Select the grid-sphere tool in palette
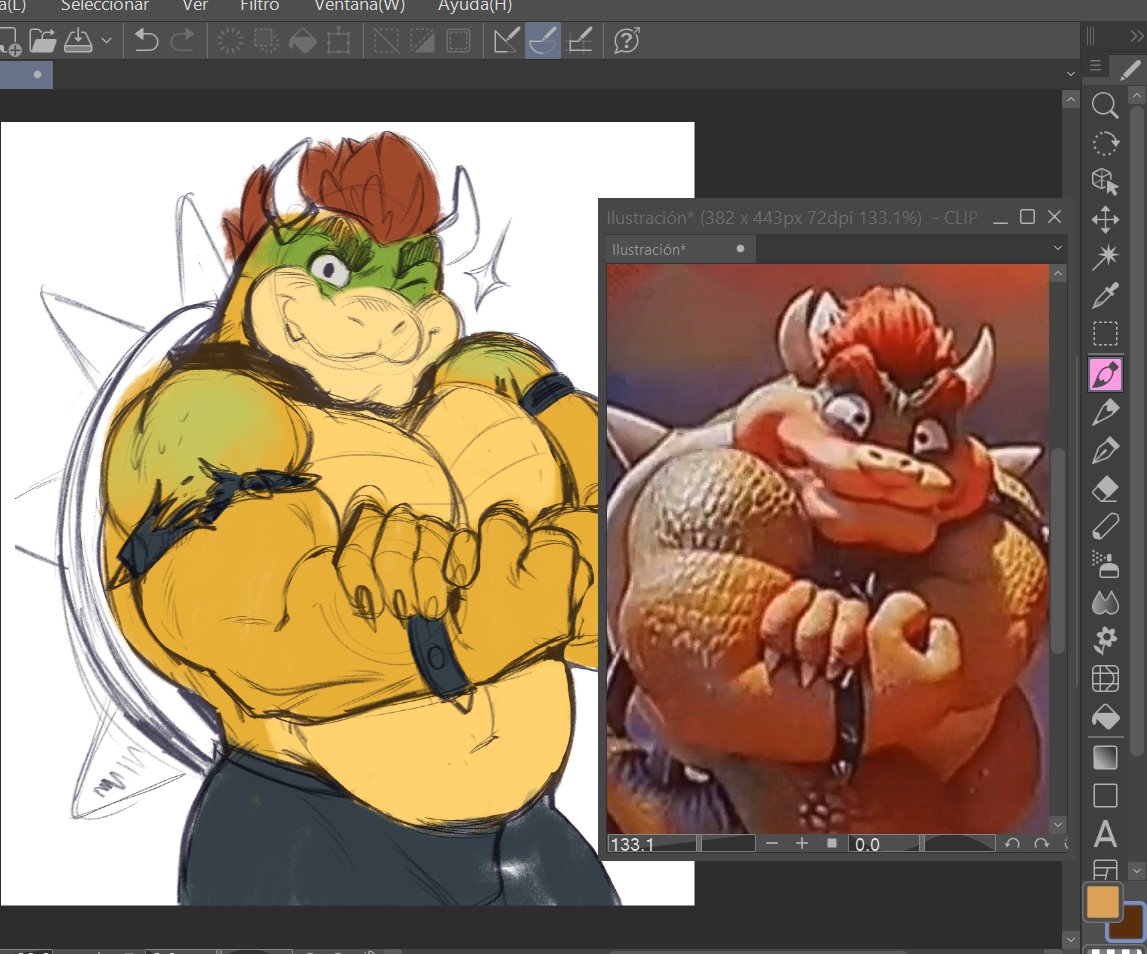The width and height of the screenshot is (1147, 954). pyautogui.click(x=1105, y=679)
